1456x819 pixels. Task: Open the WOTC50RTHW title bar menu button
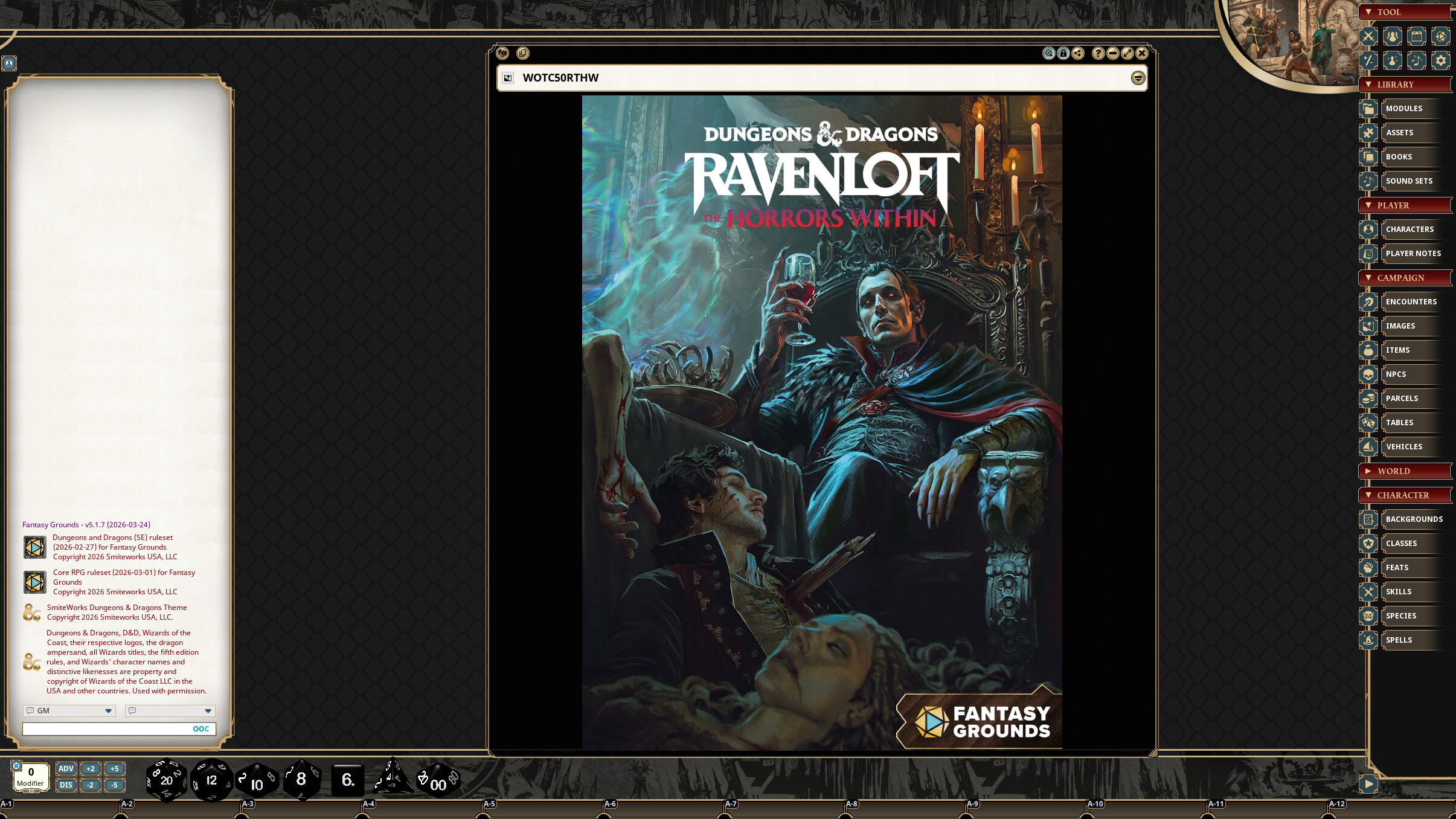point(1138,78)
